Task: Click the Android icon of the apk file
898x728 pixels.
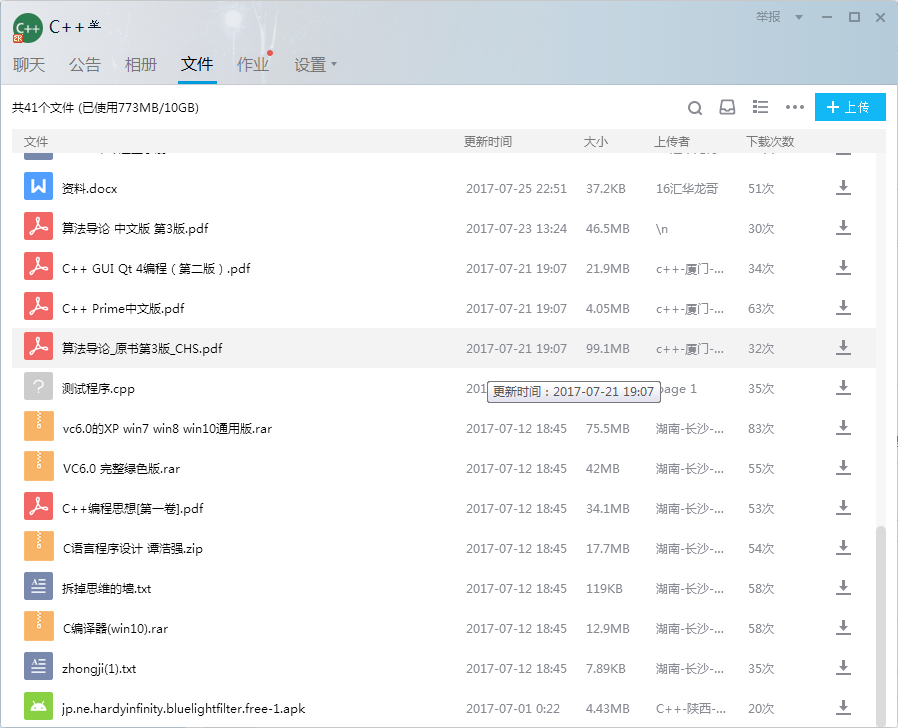Action: coord(38,706)
